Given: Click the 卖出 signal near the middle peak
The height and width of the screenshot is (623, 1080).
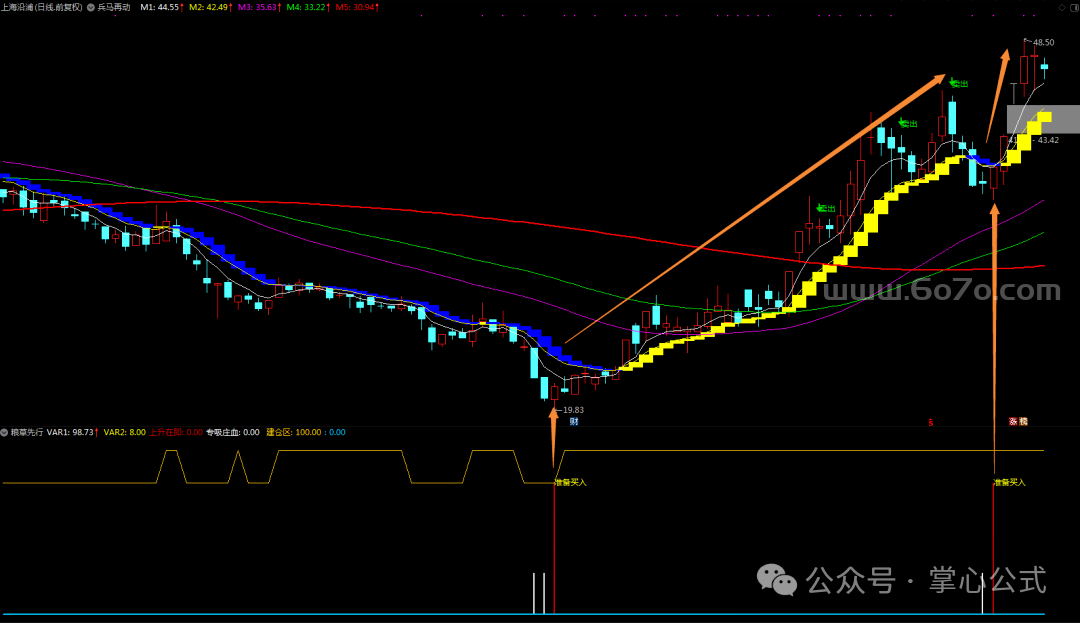Looking at the screenshot, I should pos(908,123).
